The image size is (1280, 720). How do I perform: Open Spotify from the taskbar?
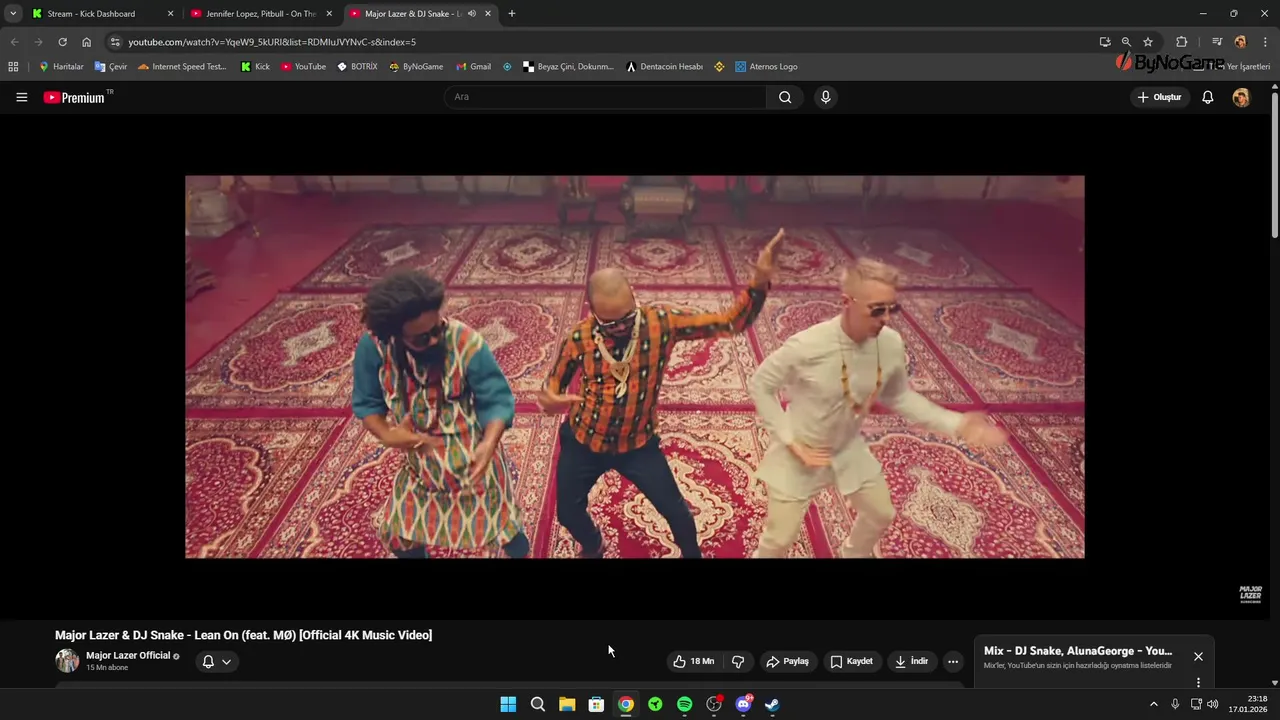[x=684, y=704]
